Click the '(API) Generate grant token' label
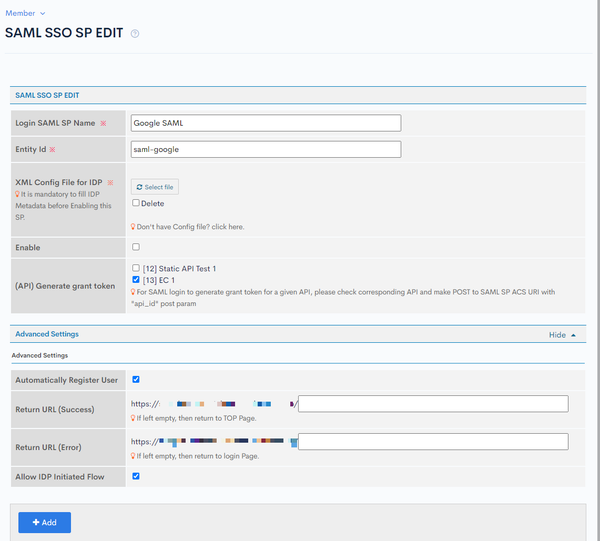Screen dimensions: 600x541 65,286
